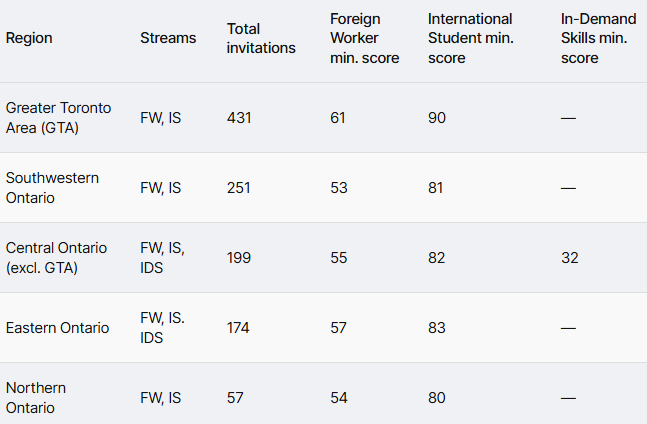Select the International Student min. score header
This screenshot has width=647, height=424.
(469, 38)
